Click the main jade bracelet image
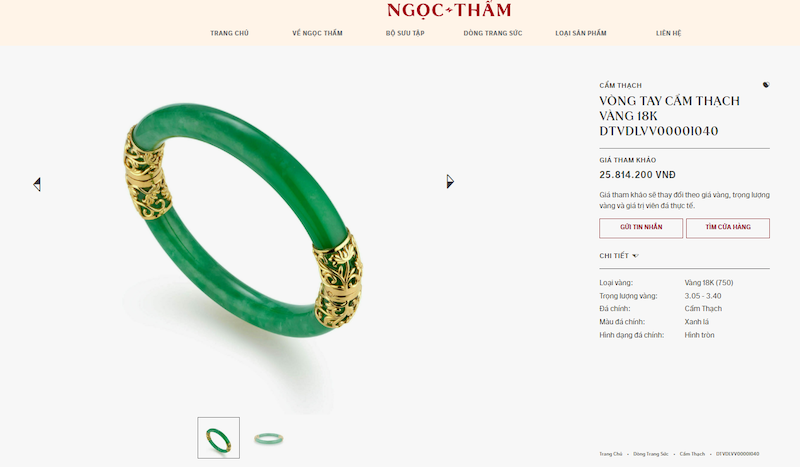The height and width of the screenshot is (467, 800). coord(243,220)
